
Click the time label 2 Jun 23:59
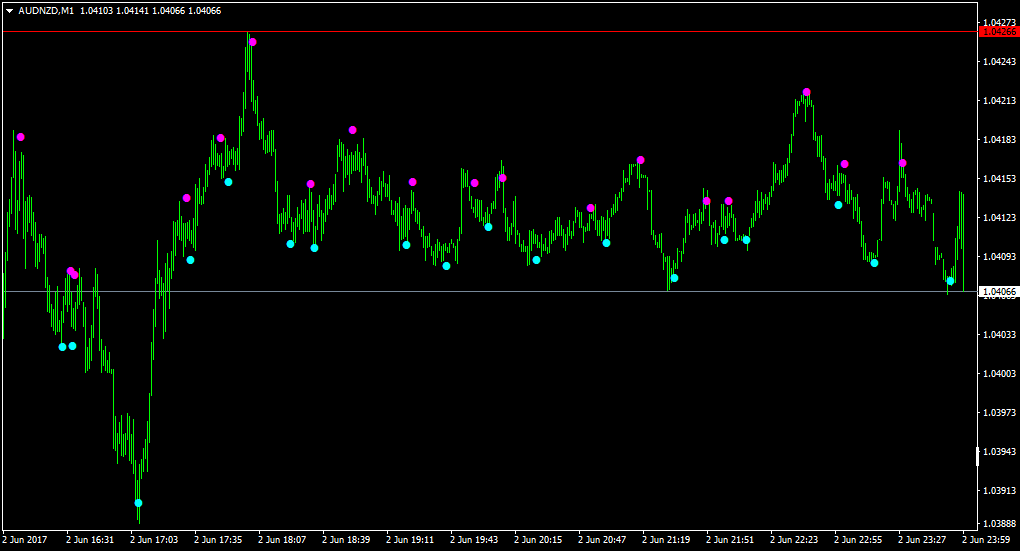click(x=986, y=540)
